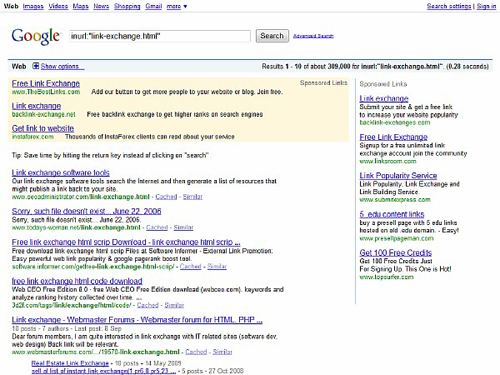Open Search settings link
Screen dimensions: 500x375
[449, 6]
